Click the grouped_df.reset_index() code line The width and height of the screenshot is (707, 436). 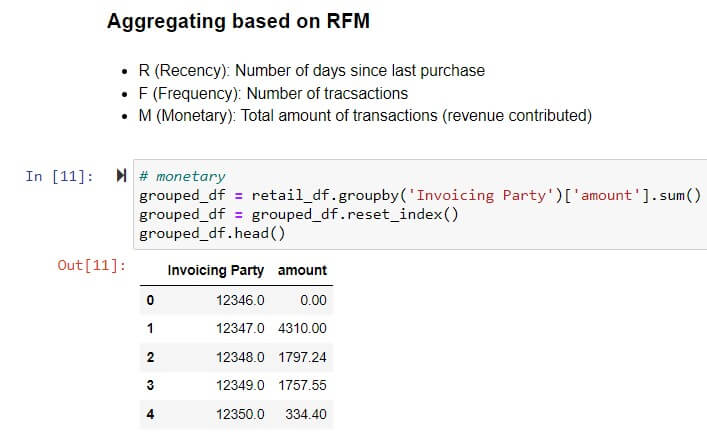[298, 214]
